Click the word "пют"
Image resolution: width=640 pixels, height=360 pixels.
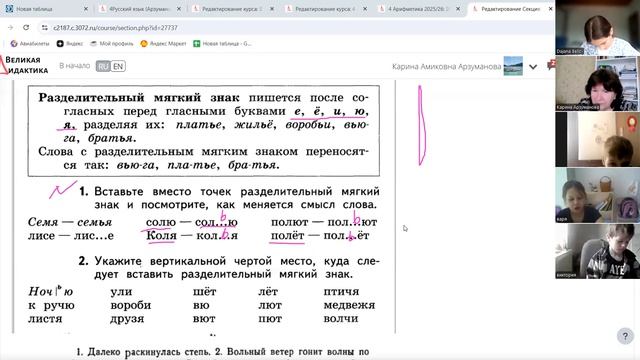pyautogui.click(x=270, y=319)
